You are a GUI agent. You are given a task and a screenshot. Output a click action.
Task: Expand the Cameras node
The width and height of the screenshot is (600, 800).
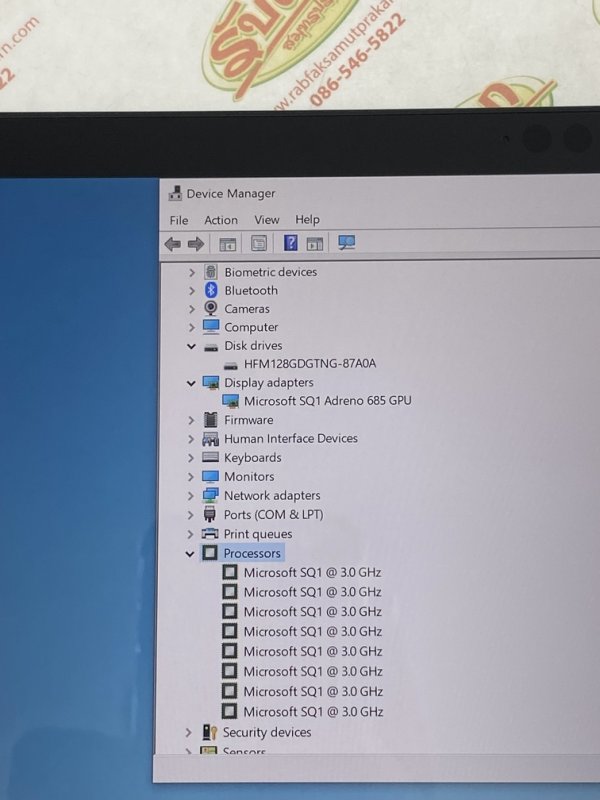[192, 309]
